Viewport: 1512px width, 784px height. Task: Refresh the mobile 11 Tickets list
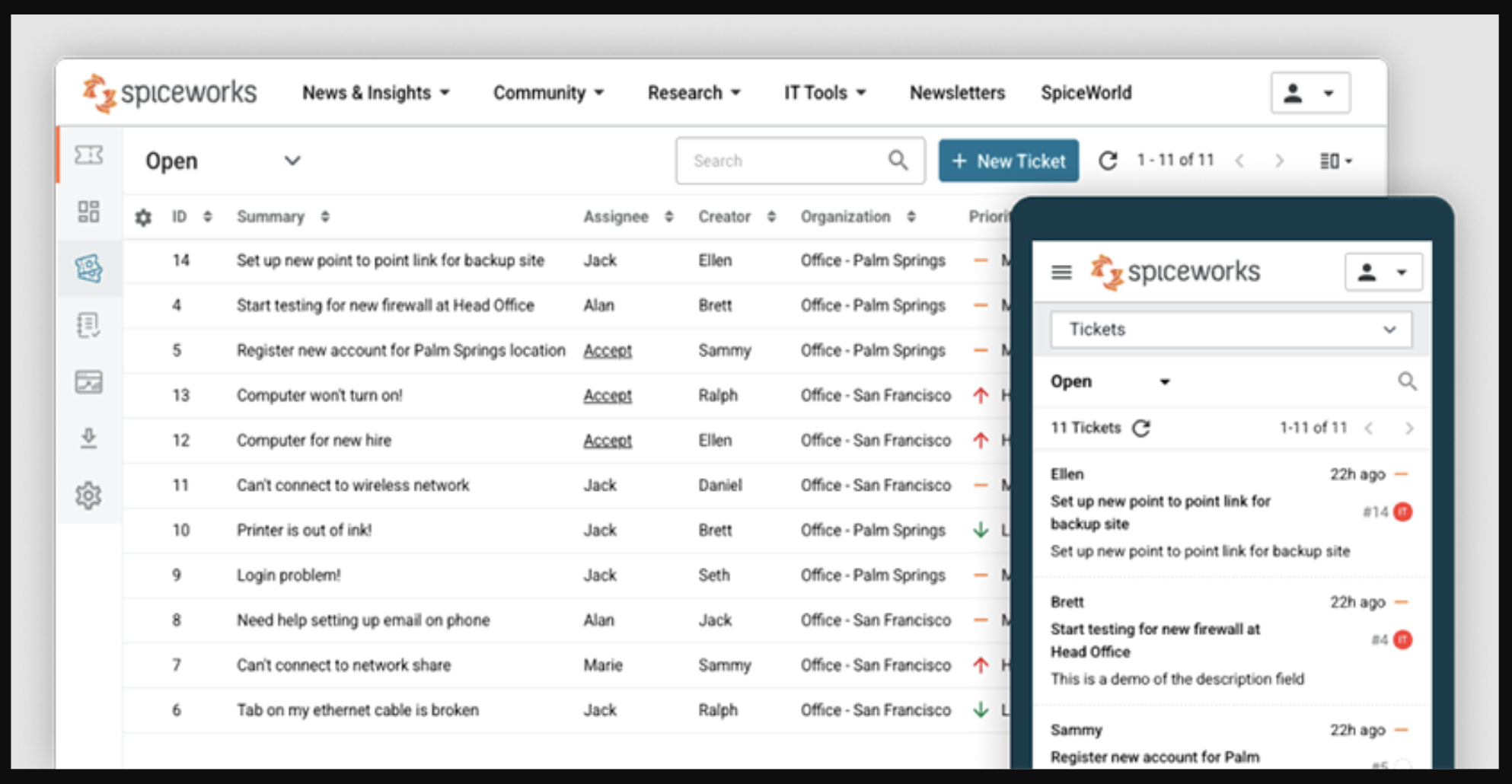pyautogui.click(x=1140, y=428)
